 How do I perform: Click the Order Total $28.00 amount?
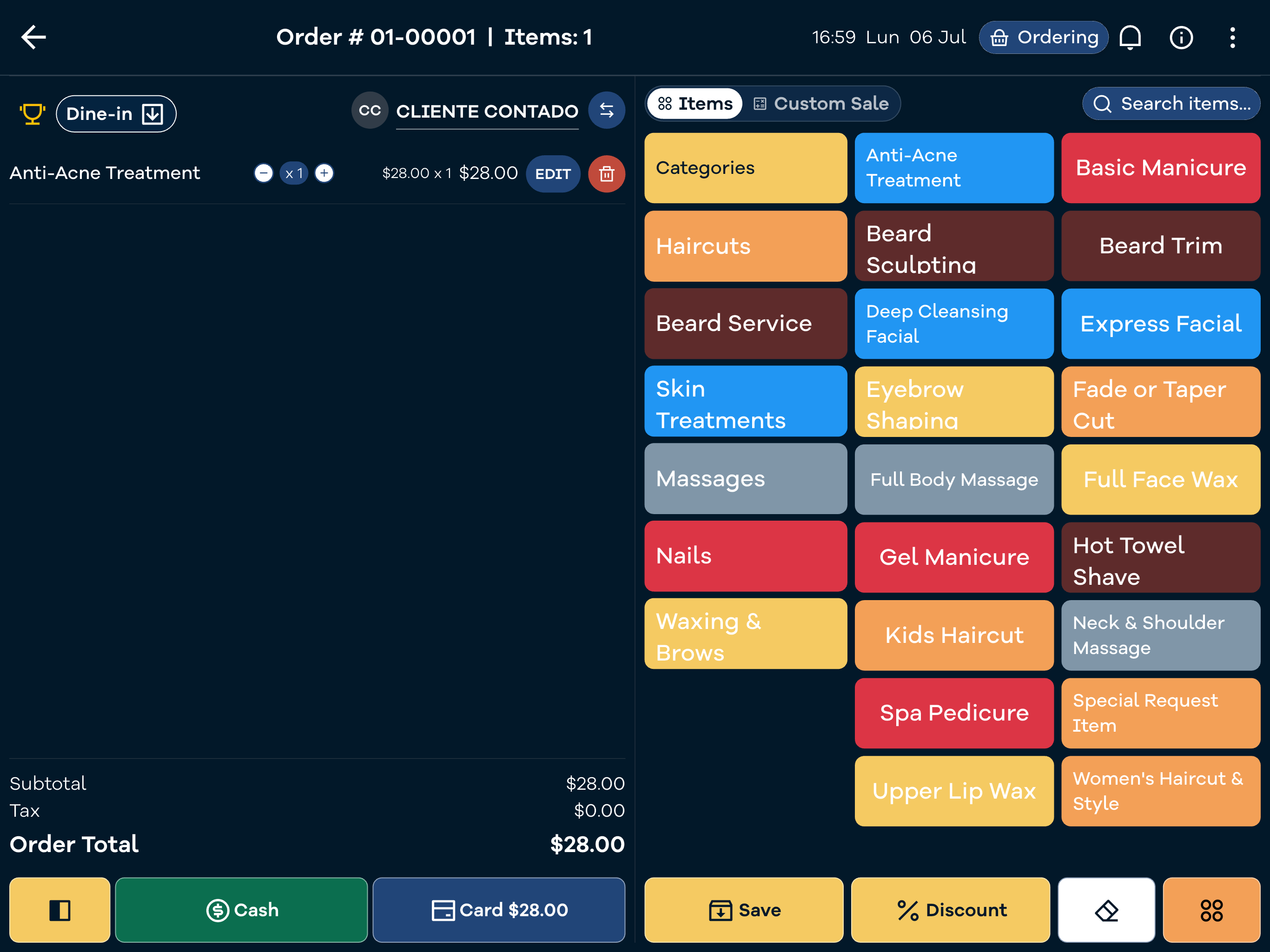[587, 844]
